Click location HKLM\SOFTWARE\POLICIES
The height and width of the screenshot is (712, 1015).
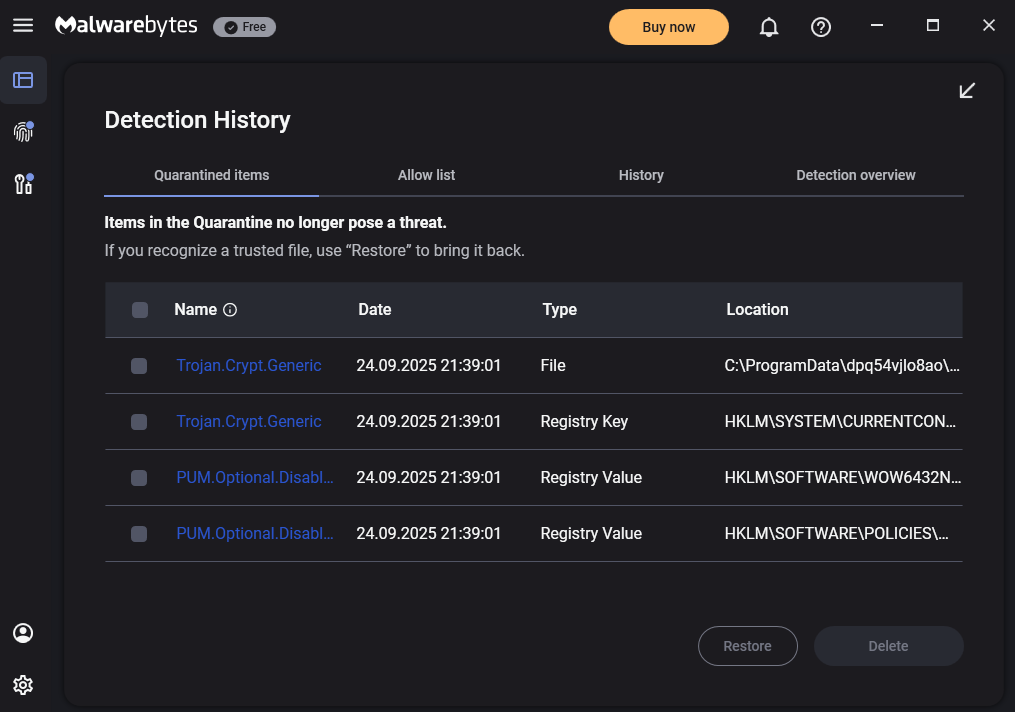(836, 533)
